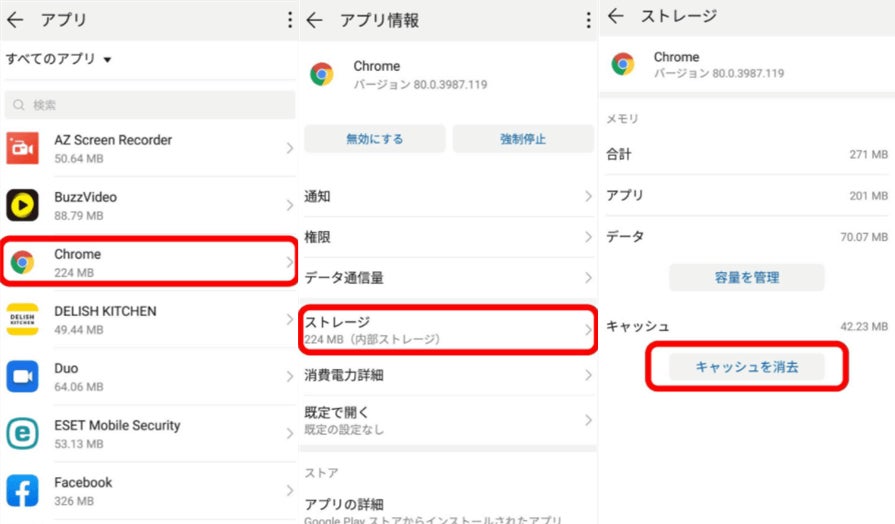Image resolution: width=895 pixels, height=524 pixels.
Task: Select DELISH KITCHEN name text
Action: pyautogui.click(x=105, y=311)
